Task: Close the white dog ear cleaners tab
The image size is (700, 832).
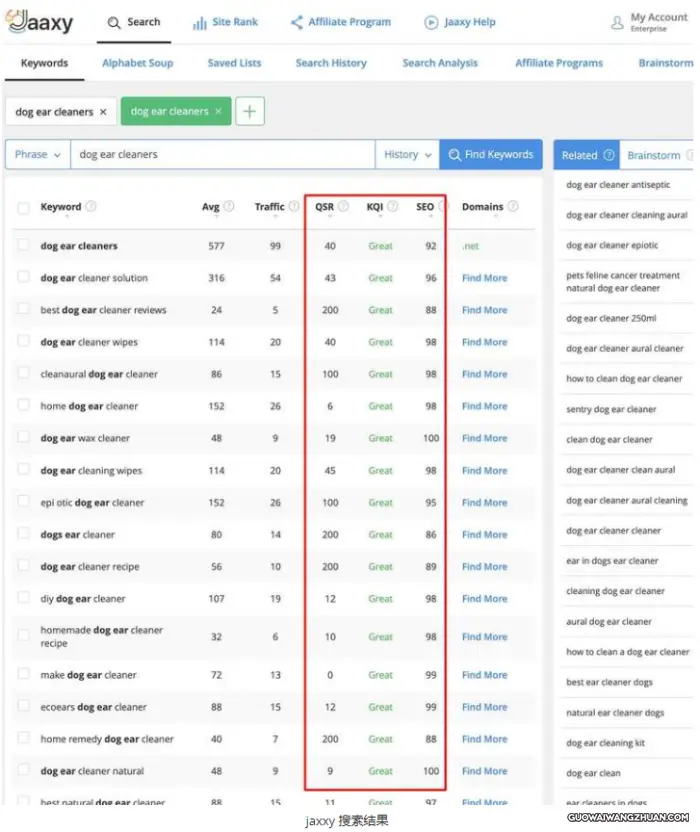Action: 103,112
